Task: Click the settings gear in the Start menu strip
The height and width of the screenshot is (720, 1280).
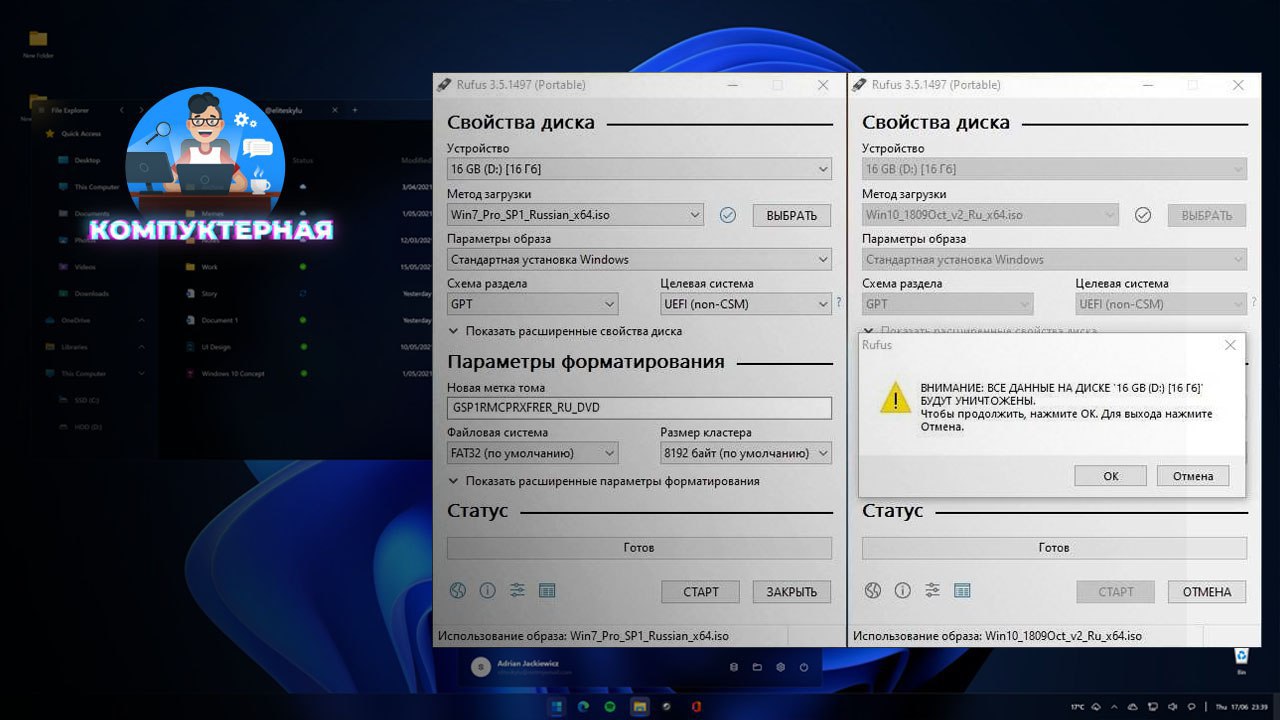Action: tap(780, 667)
